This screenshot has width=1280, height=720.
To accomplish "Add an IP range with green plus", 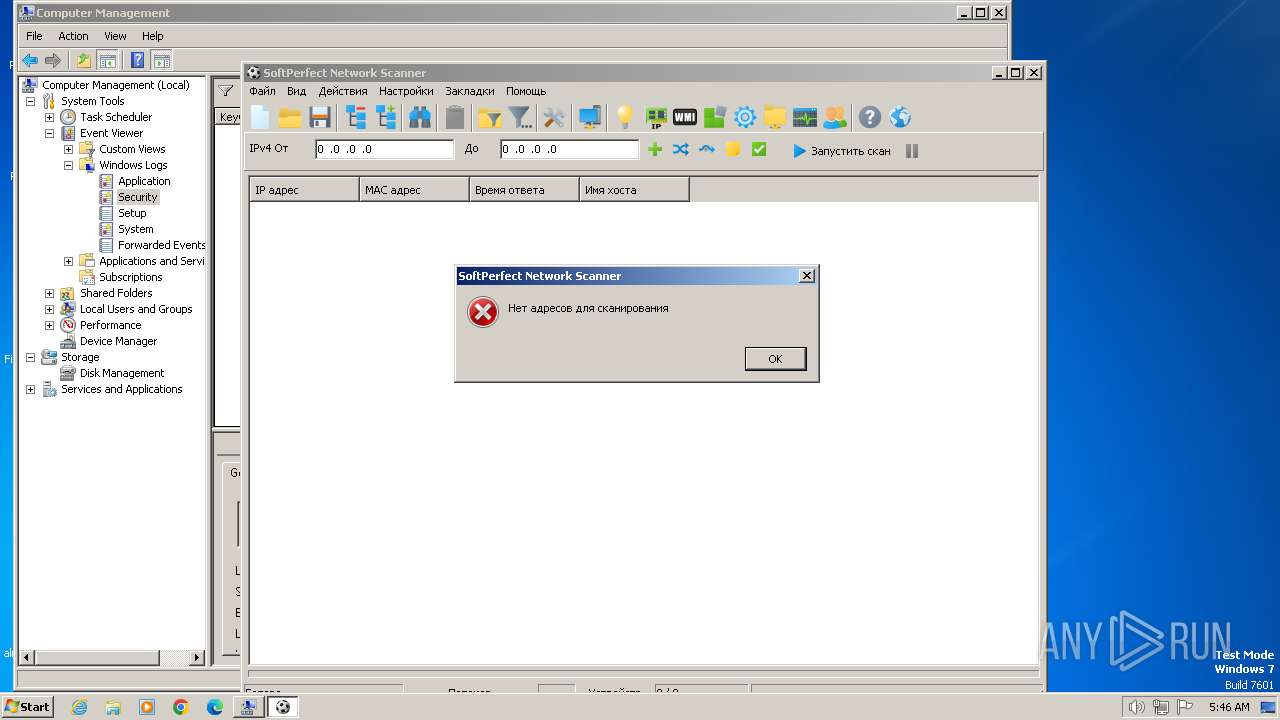I will point(655,149).
